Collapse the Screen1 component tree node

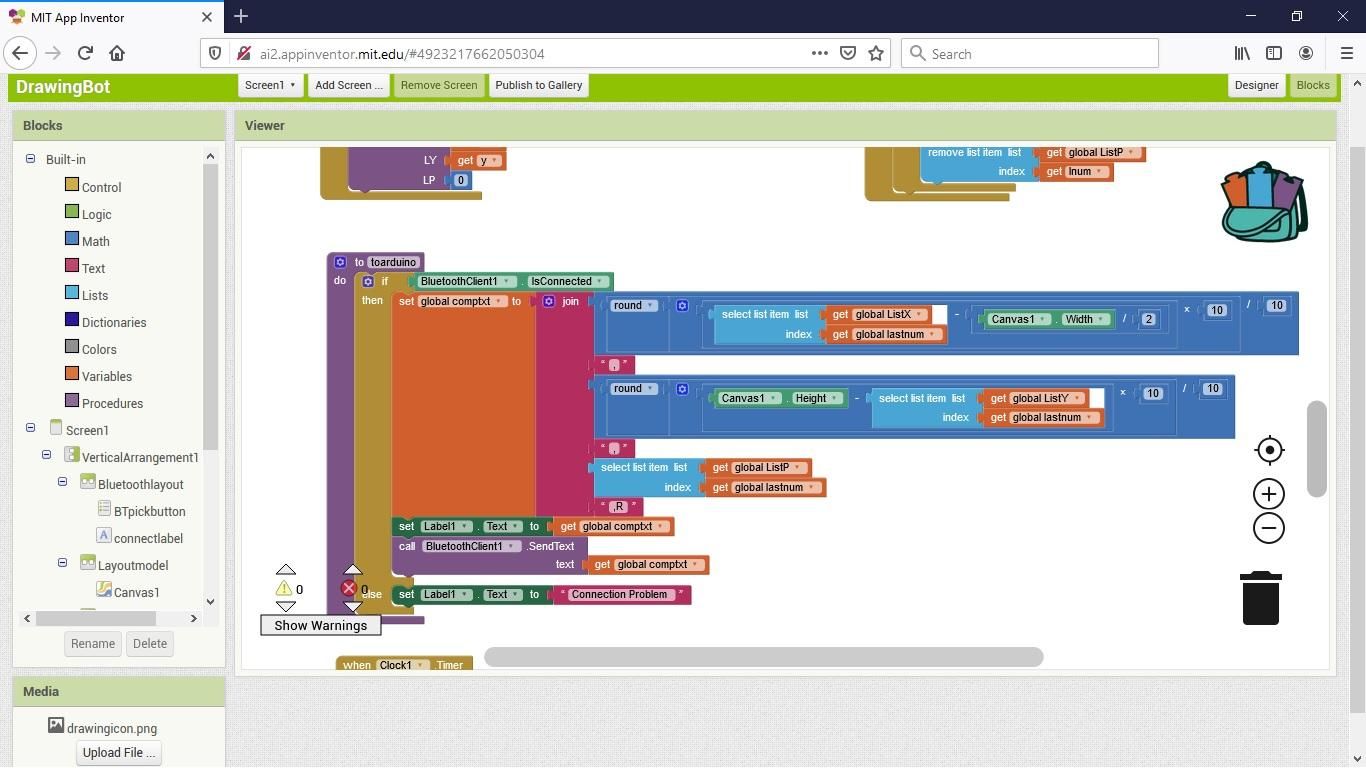[30, 427]
